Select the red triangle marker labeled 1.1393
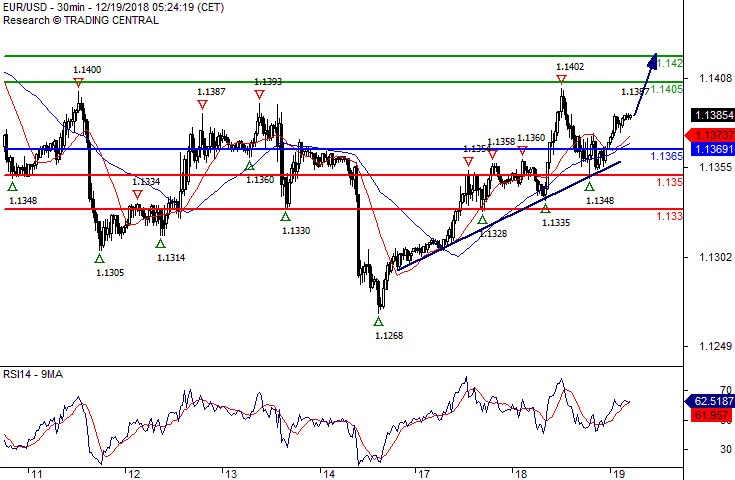This screenshot has height=480, width=735. [259, 94]
